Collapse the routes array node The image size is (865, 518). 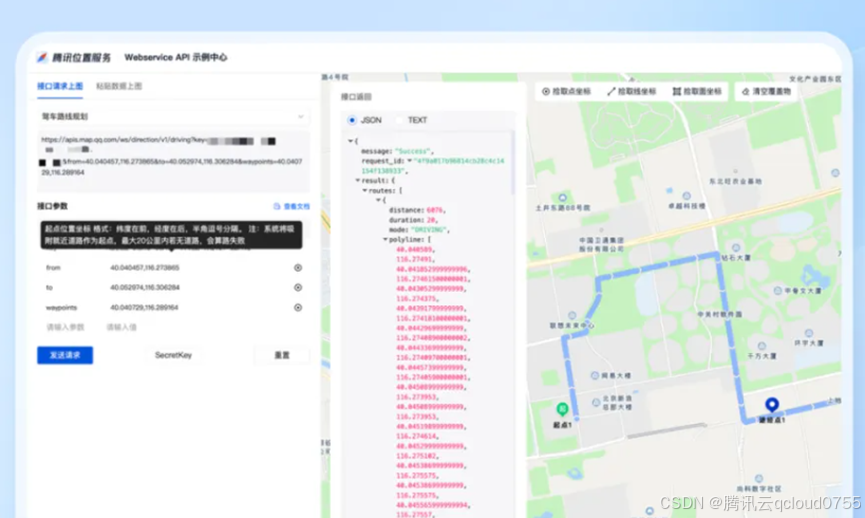365,190
